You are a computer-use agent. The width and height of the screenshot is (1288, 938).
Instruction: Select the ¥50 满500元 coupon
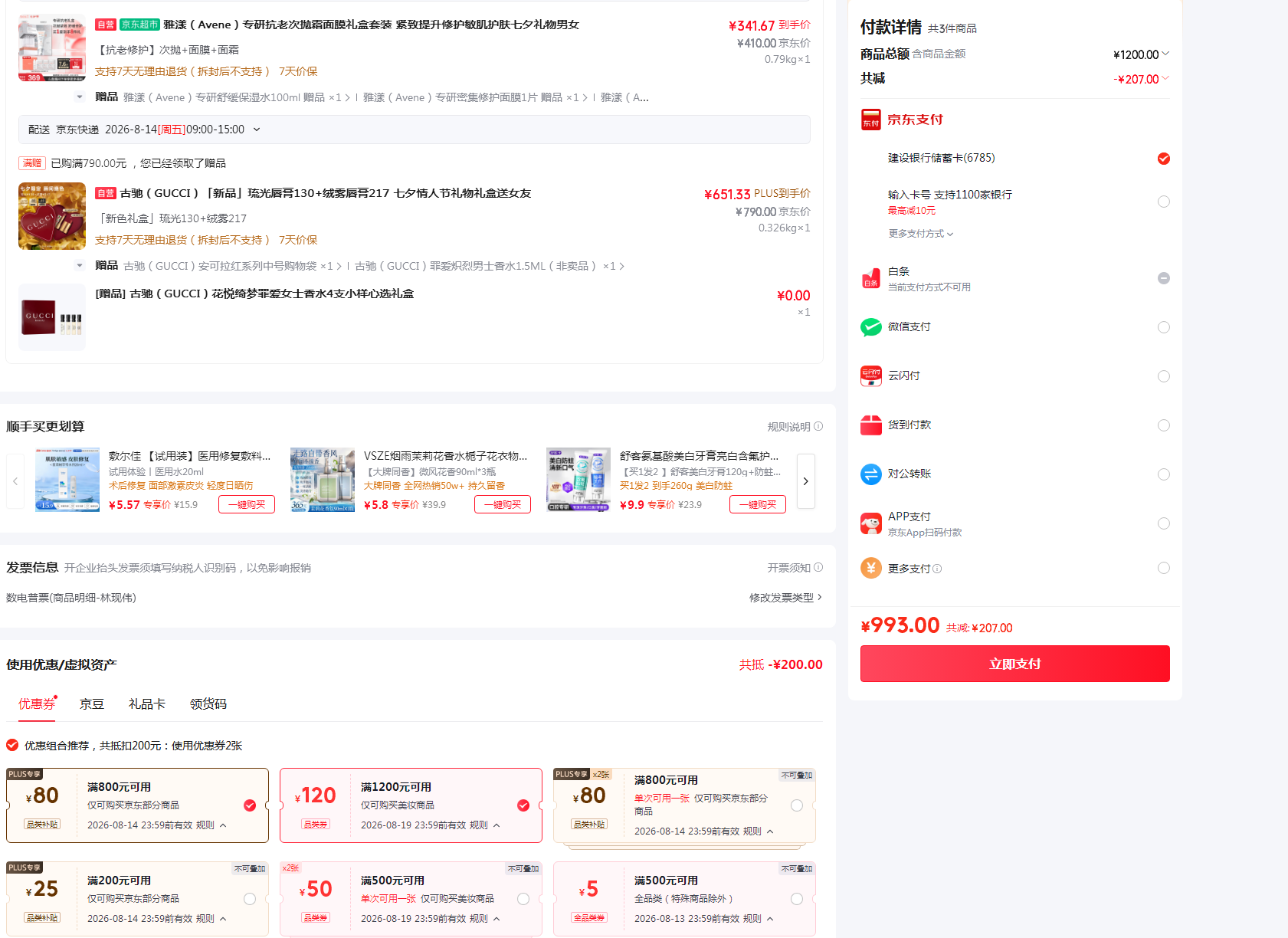(523, 899)
